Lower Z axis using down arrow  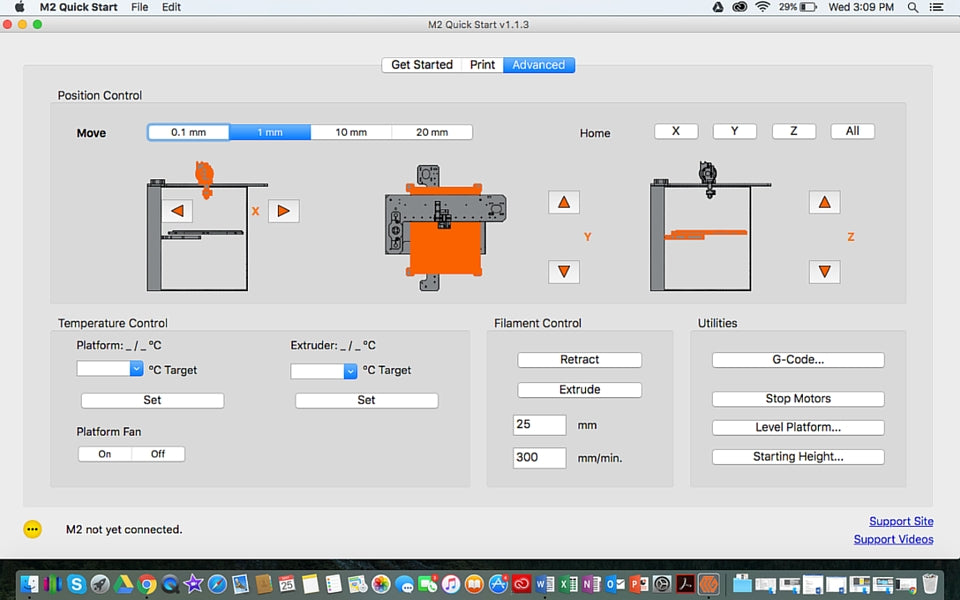(824, 271)
